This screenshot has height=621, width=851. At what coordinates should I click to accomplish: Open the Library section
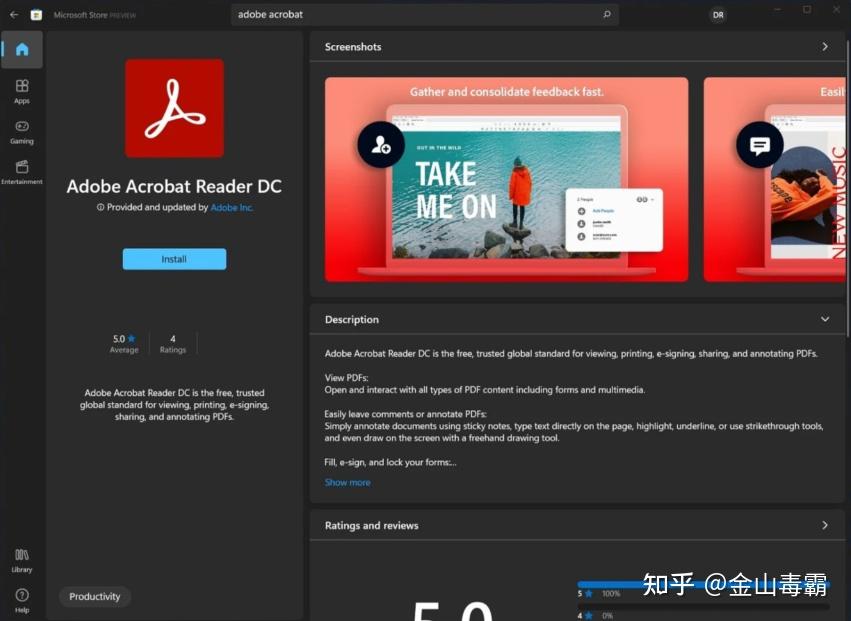tap(22, 560)
